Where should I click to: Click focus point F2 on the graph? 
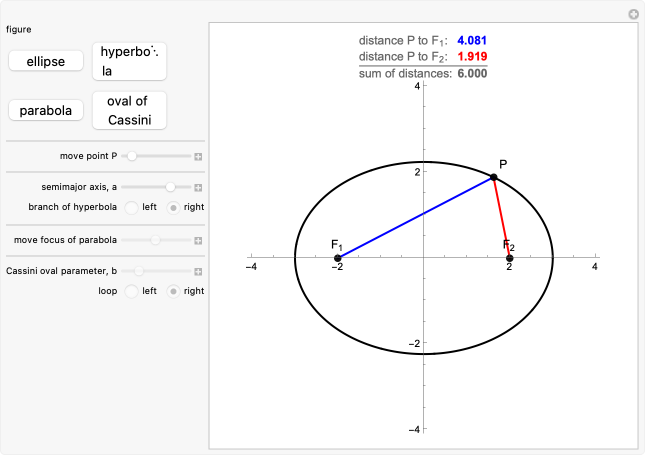click(510, 259)
